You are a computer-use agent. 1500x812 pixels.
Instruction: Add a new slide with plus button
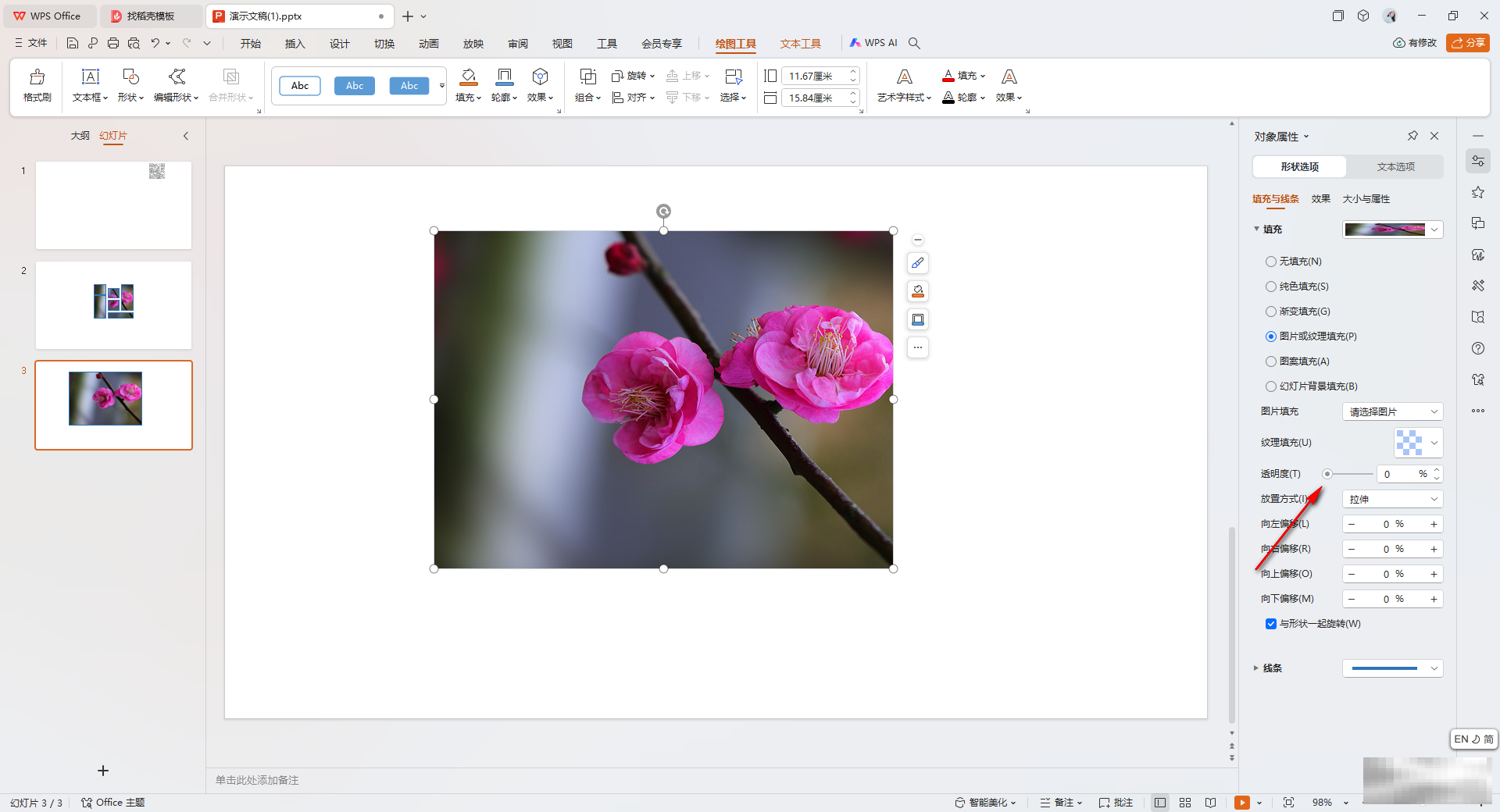click(103, 771)
